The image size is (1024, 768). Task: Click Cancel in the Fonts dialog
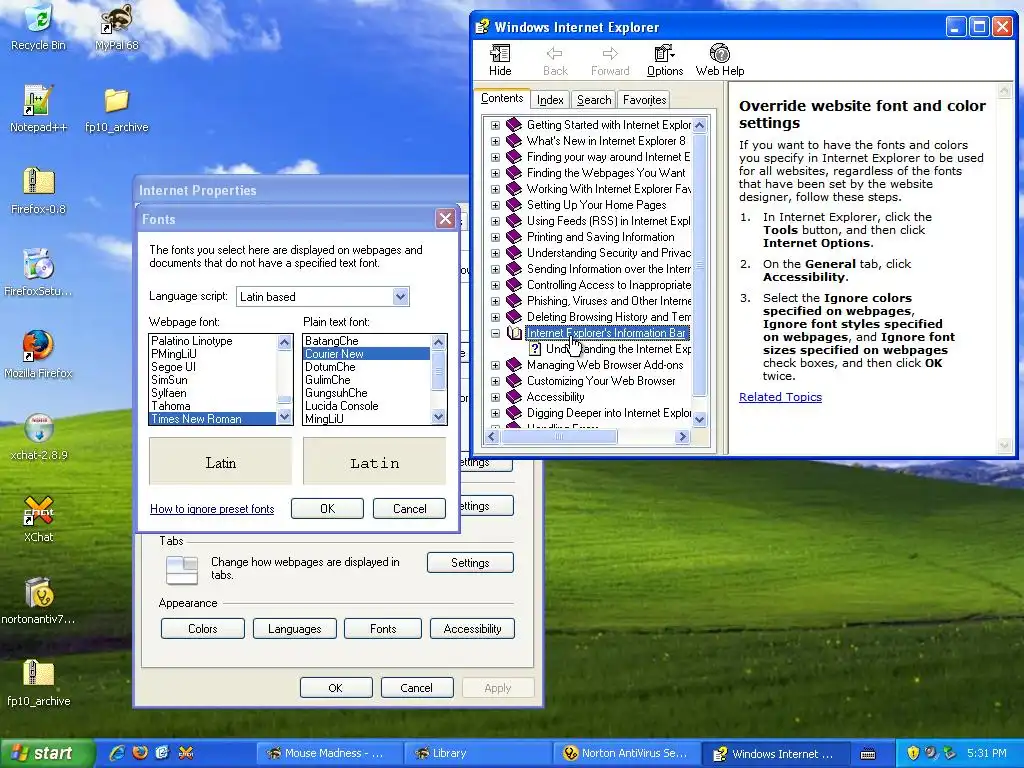click(x=409, y=509)
